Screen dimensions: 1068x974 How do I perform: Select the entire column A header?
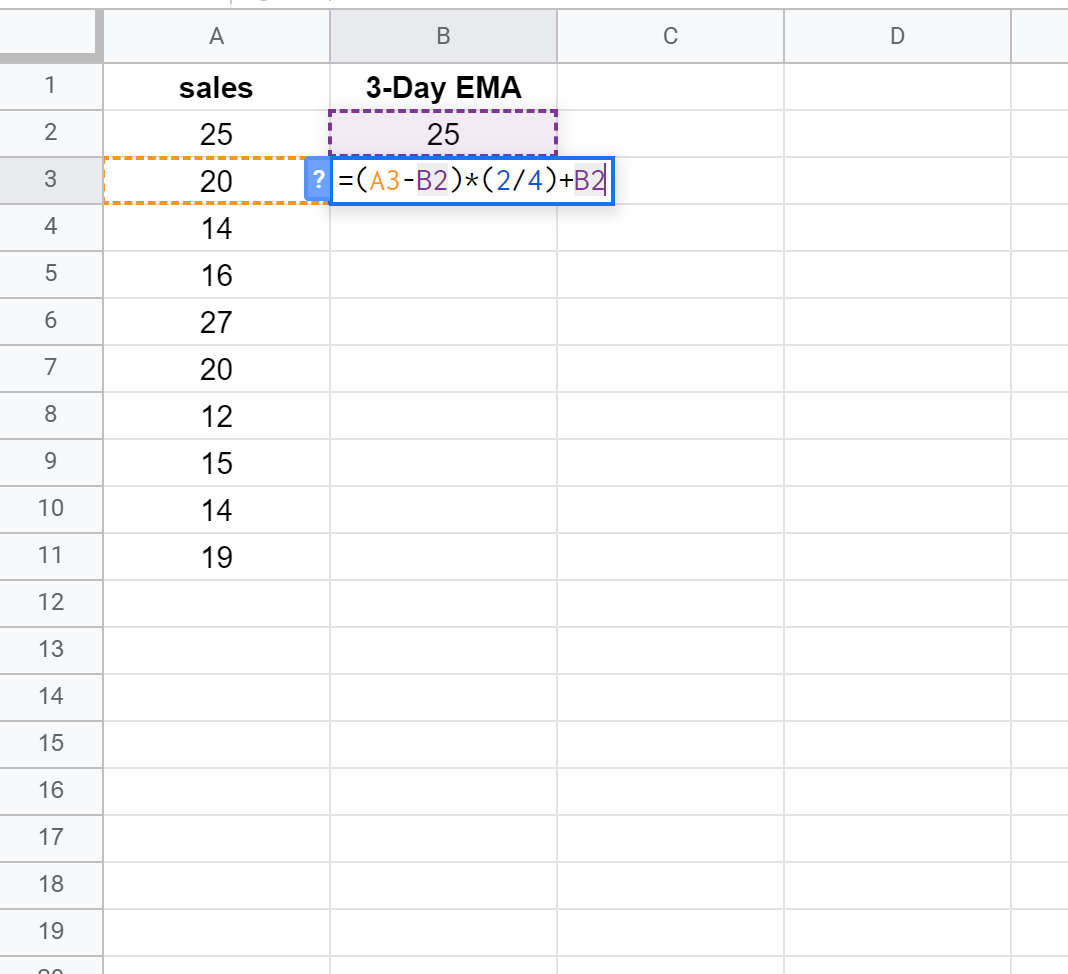[x=216, y=36]
